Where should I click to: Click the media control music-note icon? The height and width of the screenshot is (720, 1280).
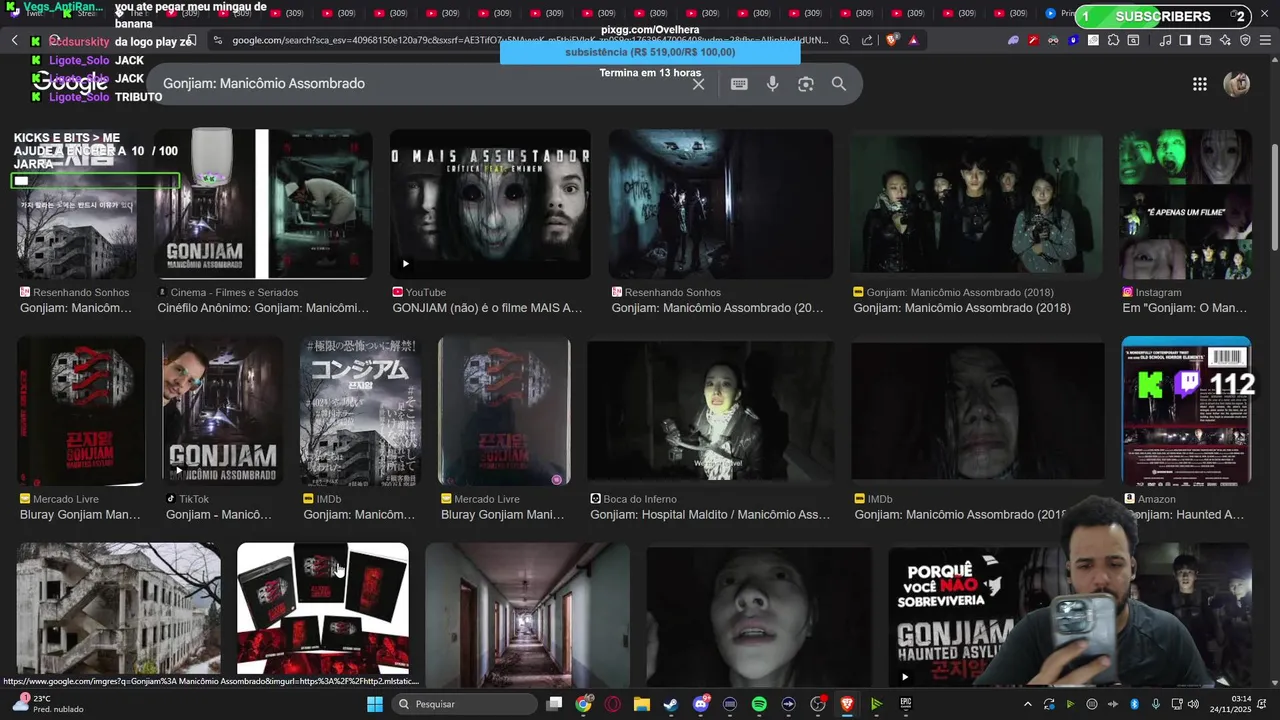[x=1165, y=40]
